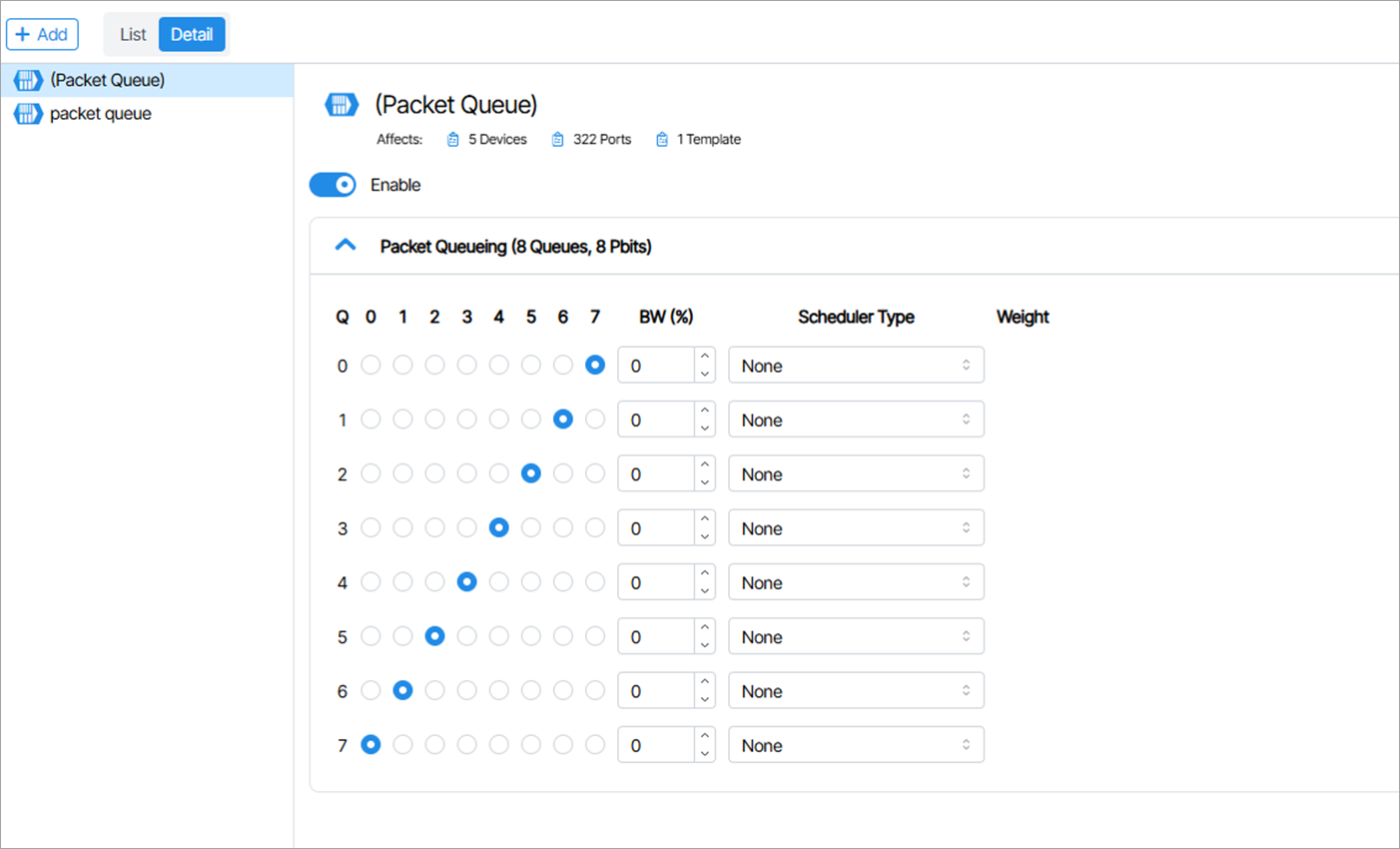Select Pbit 0 radio button in queue 0 row
The width and height of the screenshot is (1400, 849).
[370, 366]
